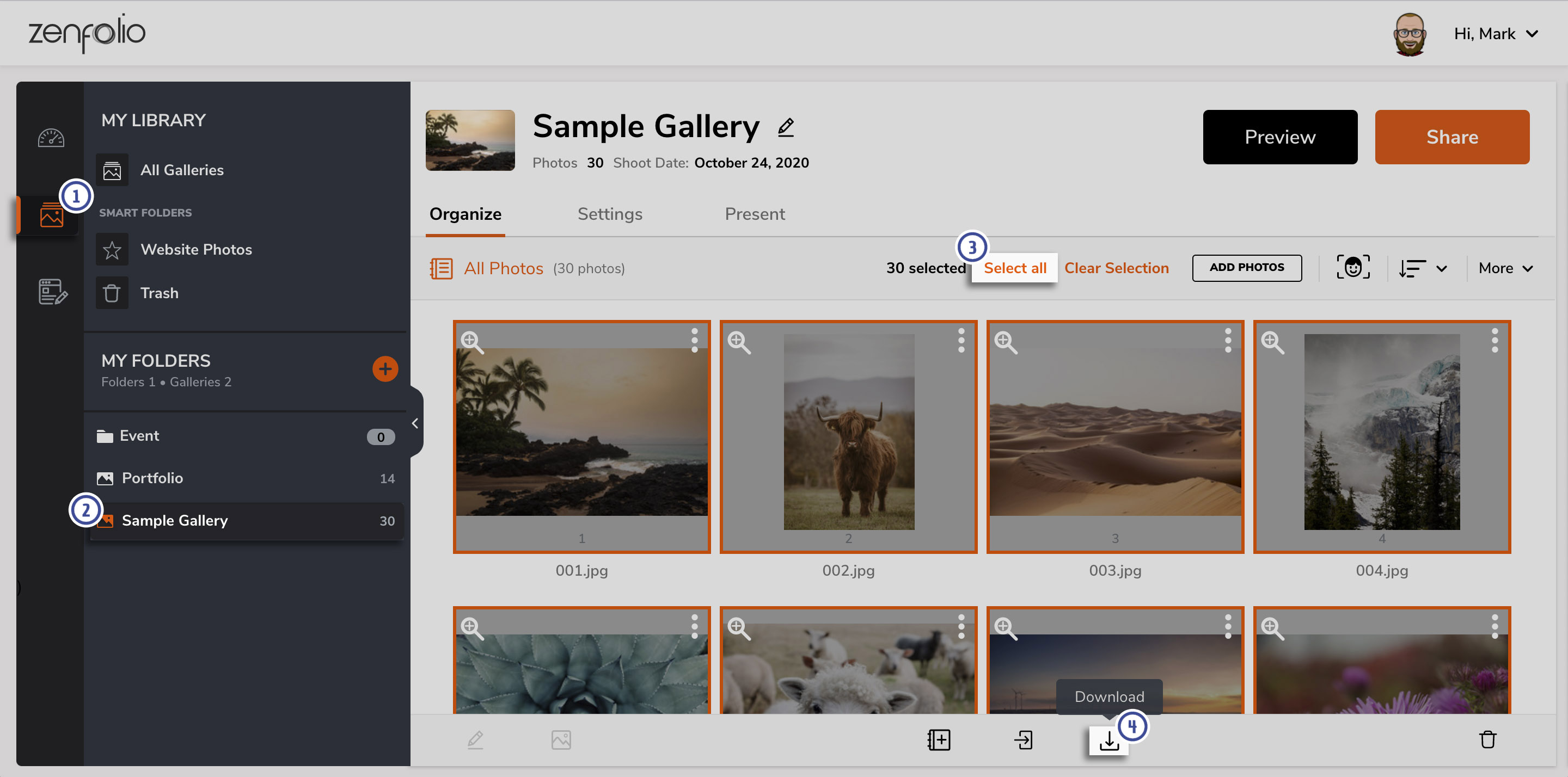Zoom into photo 001.jpg with the magnifier
The image size is (1568, 777).
[471, 343]
